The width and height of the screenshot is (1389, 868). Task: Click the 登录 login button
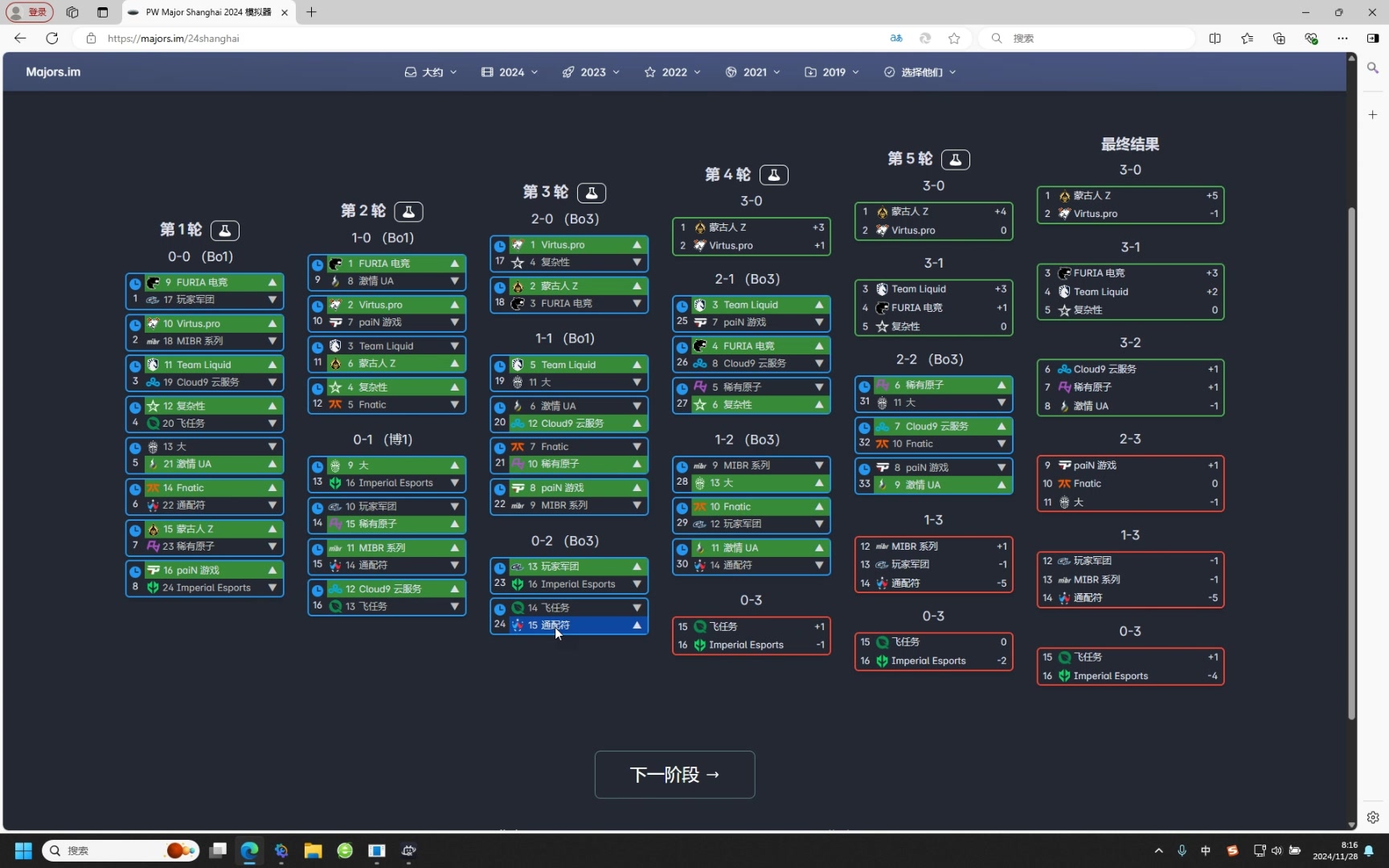pyautogui.click(x=30, y=12)
